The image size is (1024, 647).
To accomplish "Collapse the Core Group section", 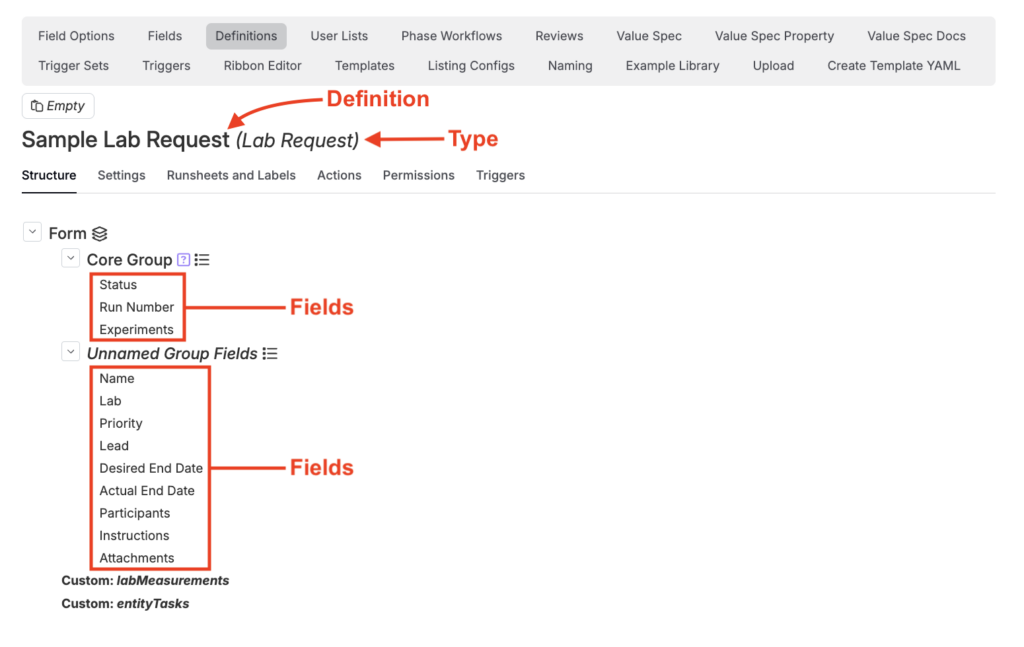I will pos(70,259).
